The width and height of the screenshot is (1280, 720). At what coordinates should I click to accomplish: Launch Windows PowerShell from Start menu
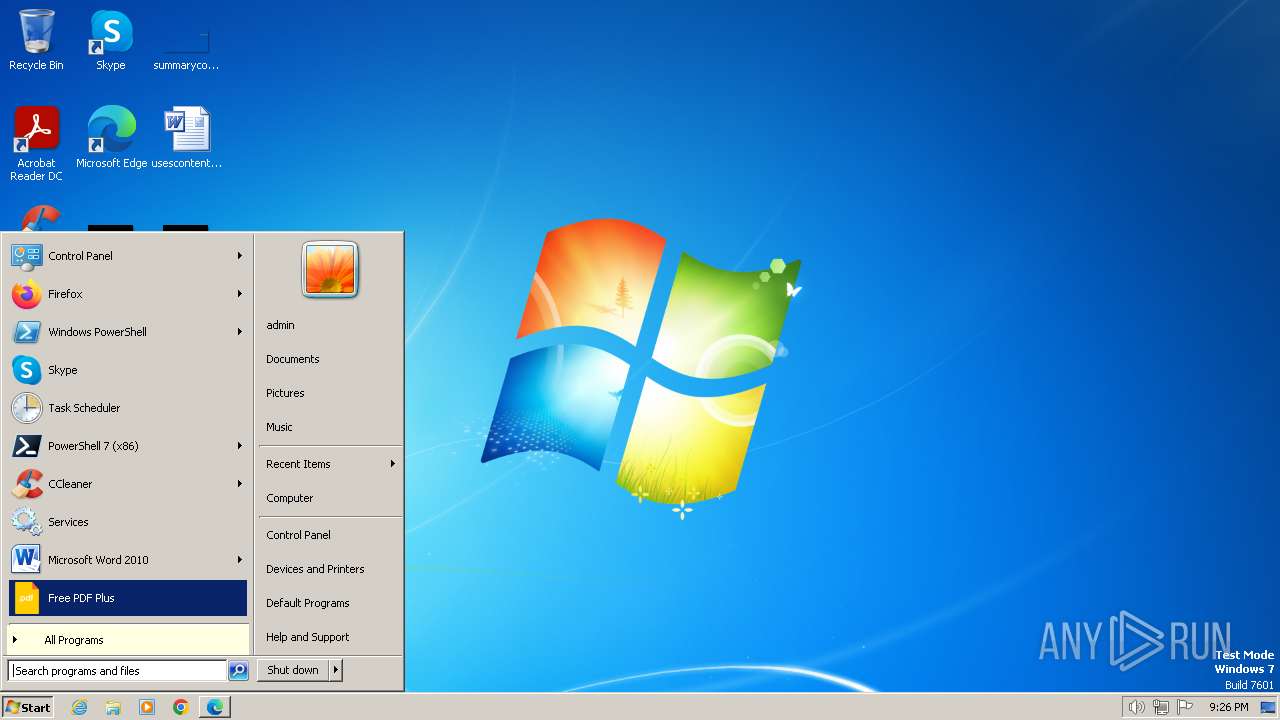(128, 332)
